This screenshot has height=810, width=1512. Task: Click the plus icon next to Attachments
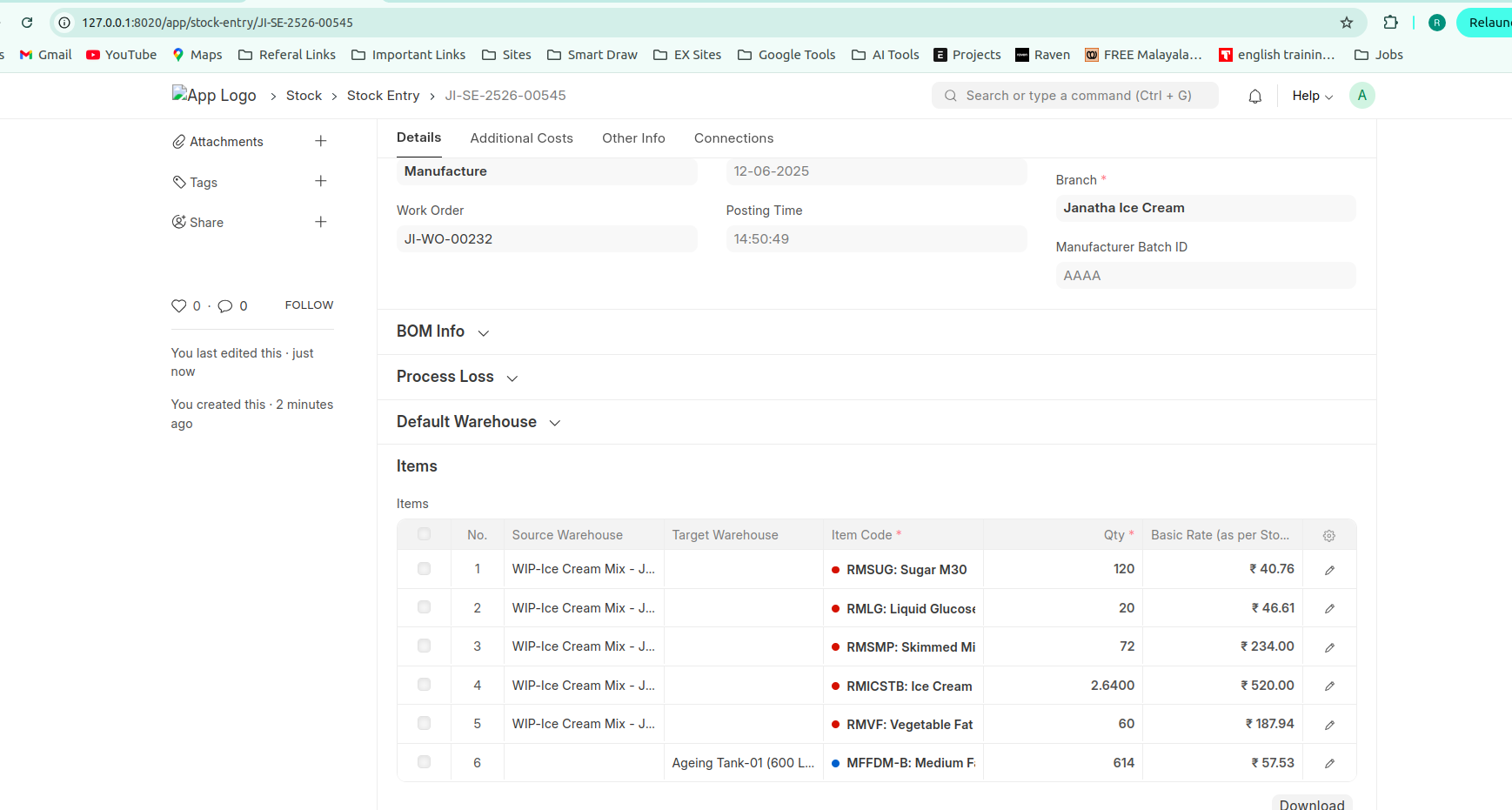tap(320, 141)
